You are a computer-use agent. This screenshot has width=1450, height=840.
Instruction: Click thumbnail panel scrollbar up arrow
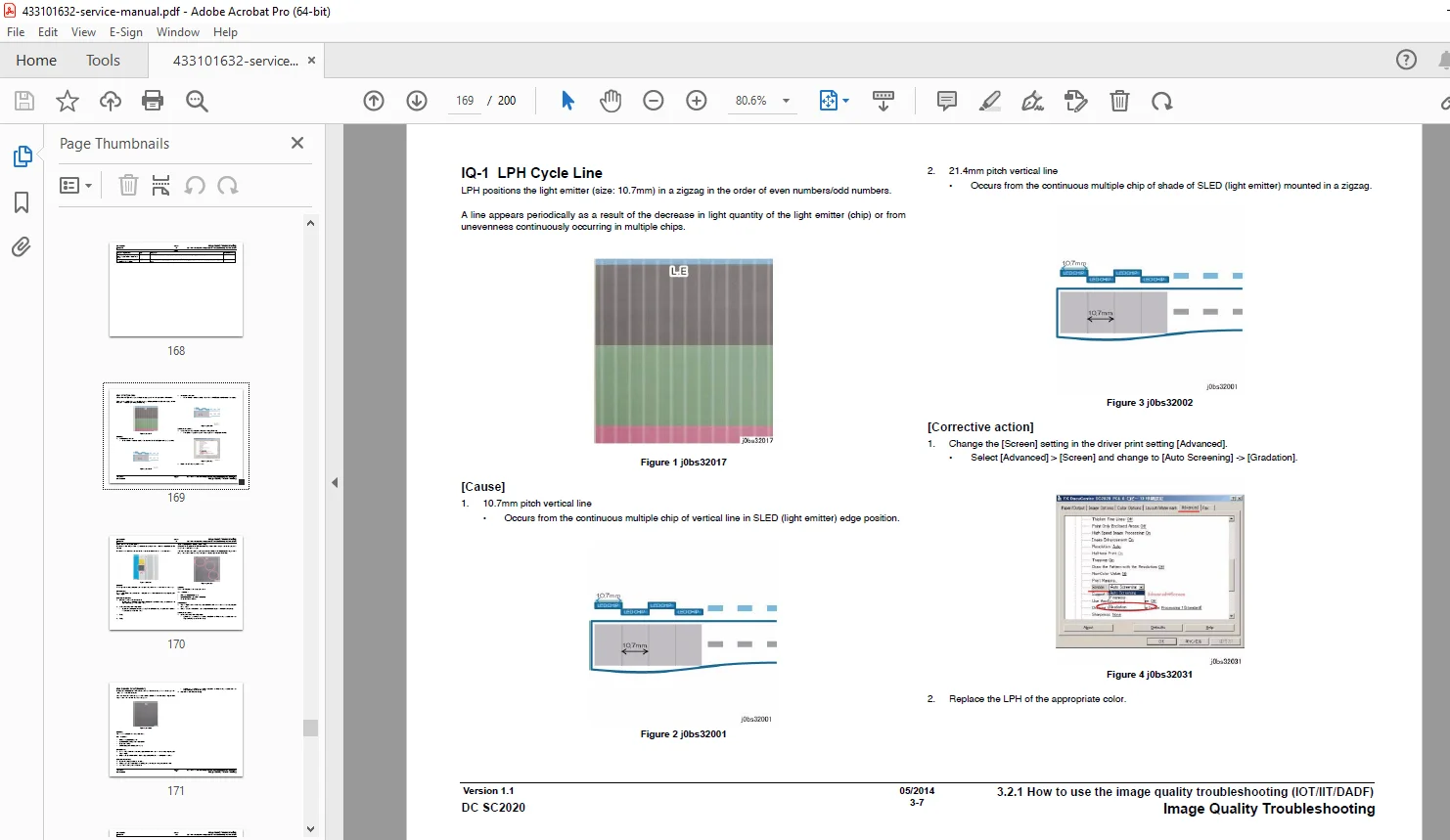coord(310,223)
